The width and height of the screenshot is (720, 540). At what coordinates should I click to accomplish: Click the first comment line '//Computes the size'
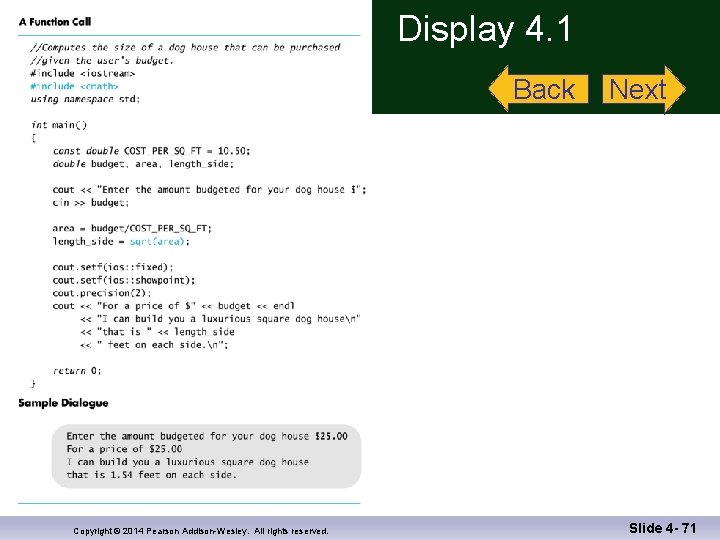point(185,47)
